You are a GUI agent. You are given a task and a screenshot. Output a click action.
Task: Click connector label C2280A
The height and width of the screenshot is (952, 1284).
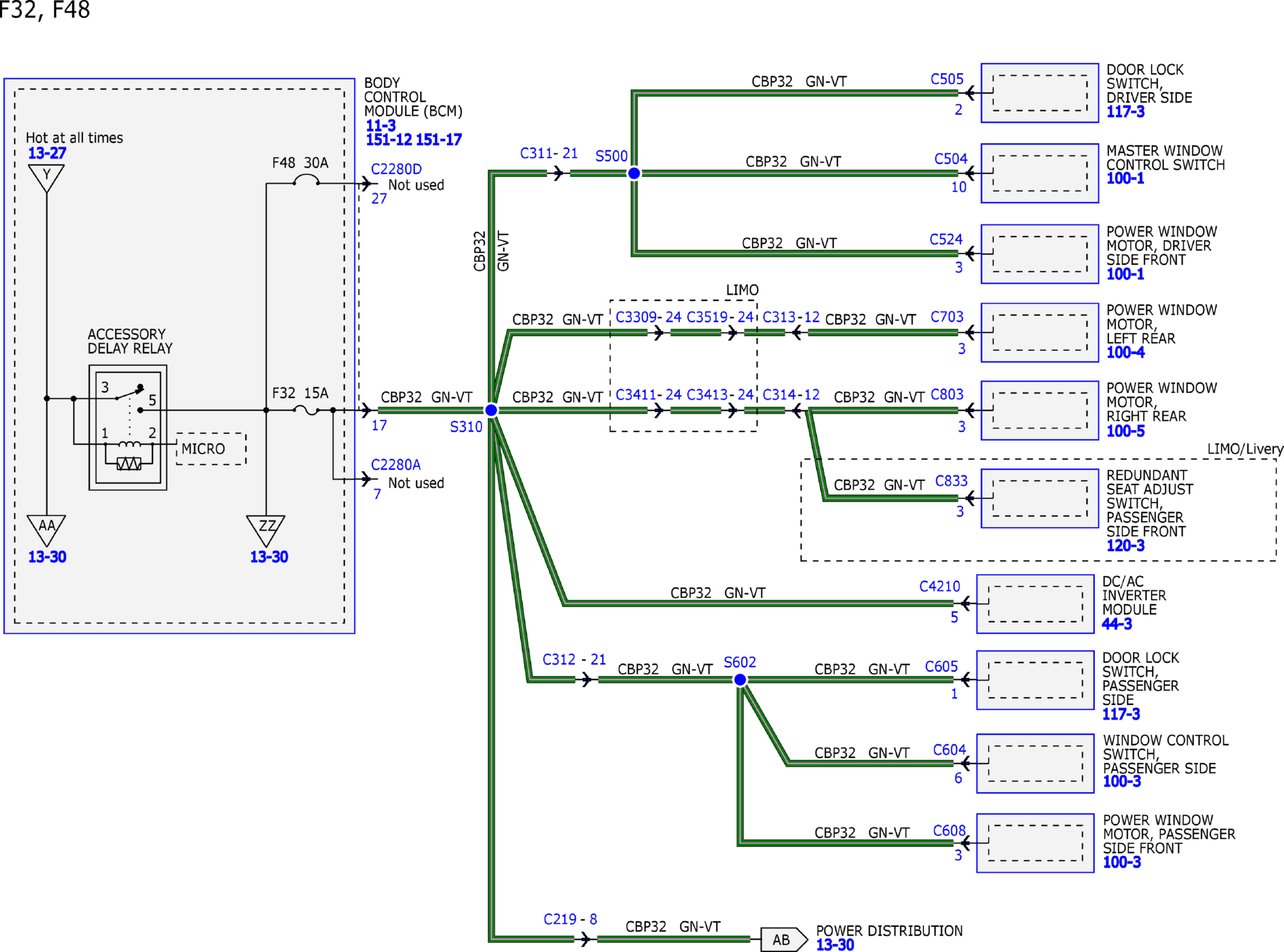click(395, 465)
